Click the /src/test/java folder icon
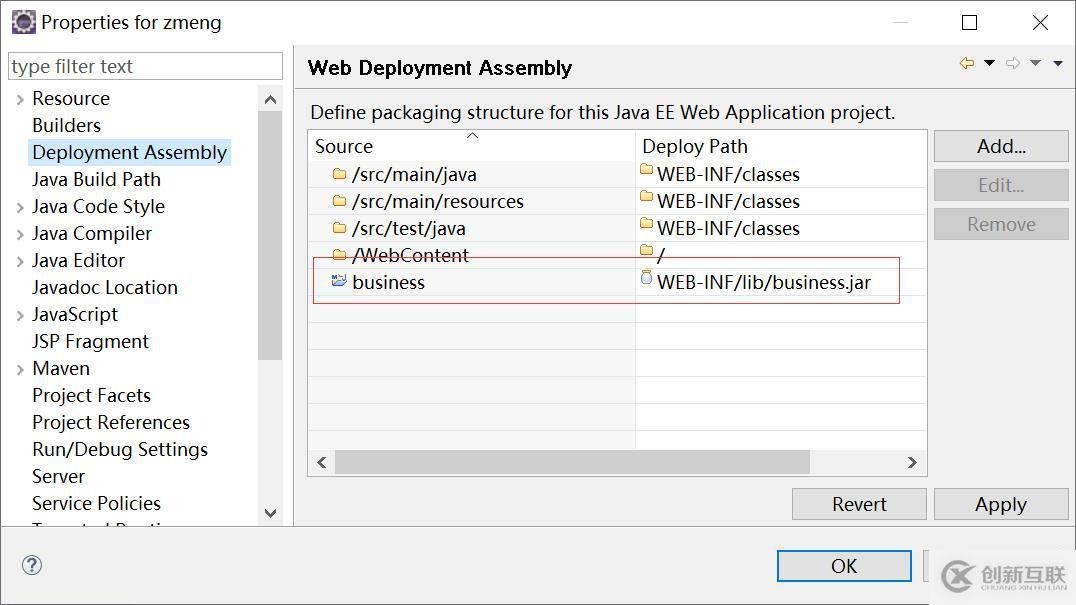This screenshot has height=605, width=1076. 339,228
